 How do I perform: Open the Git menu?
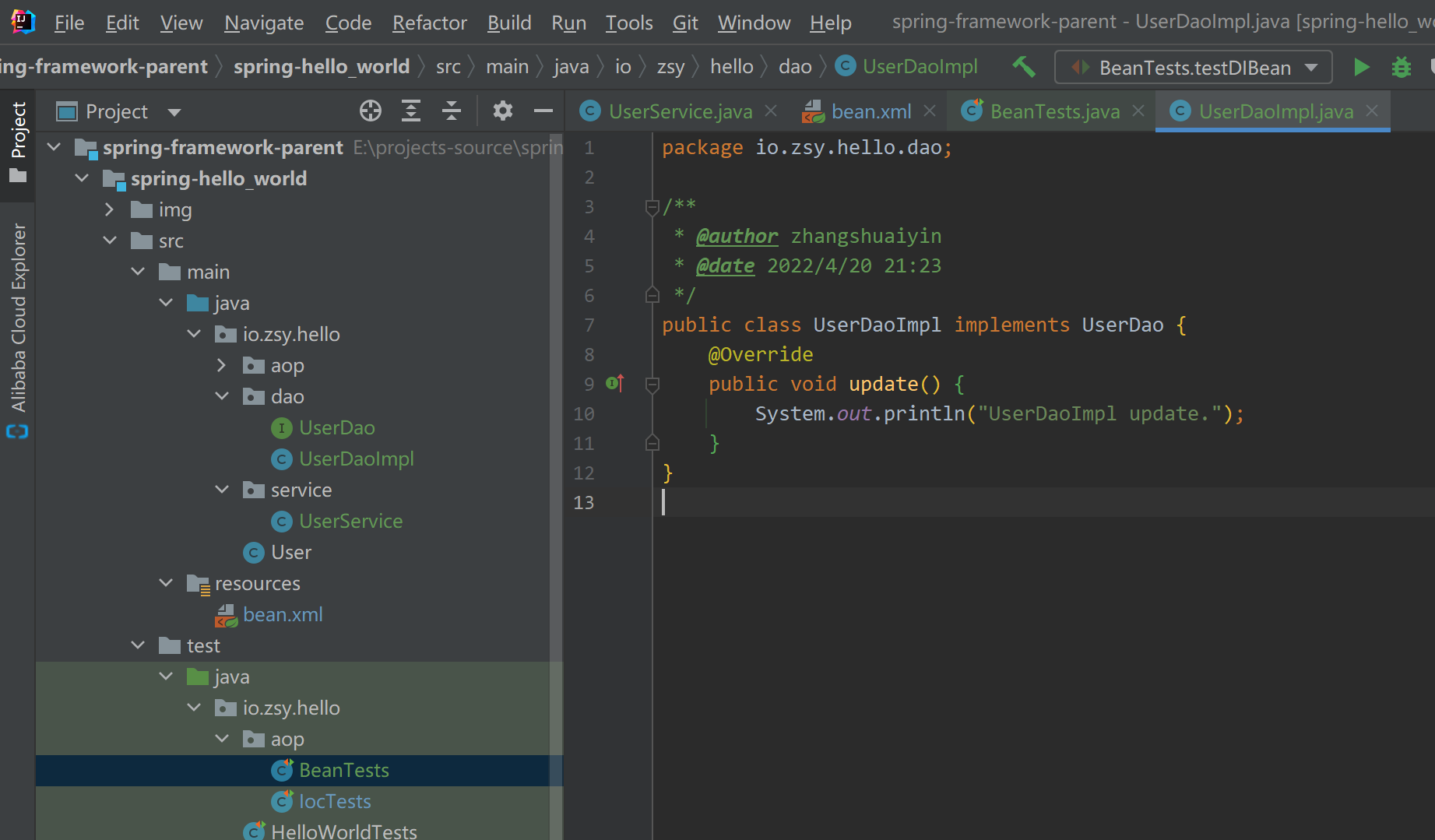click(685, 23)
